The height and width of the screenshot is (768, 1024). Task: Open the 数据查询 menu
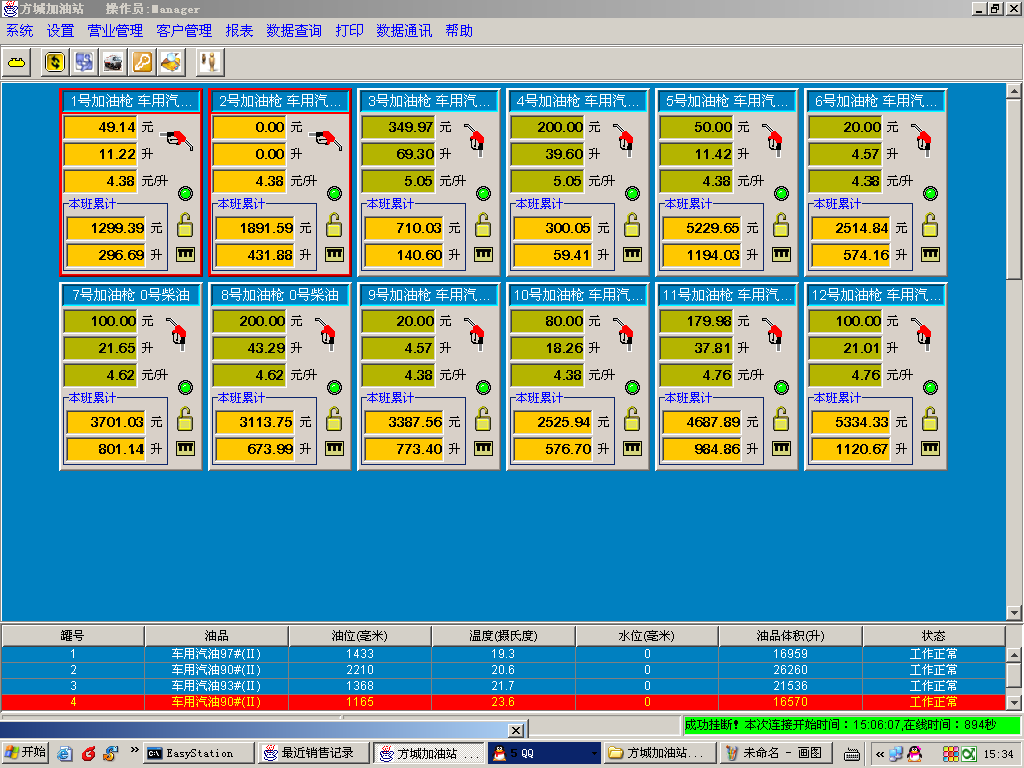pyautogui.click(x=294, y=31)
